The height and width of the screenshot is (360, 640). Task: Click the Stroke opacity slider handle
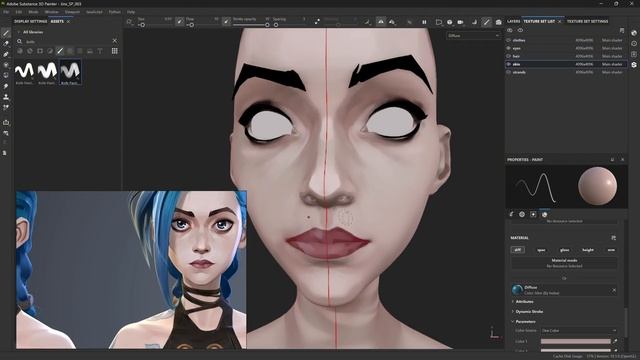click(267, 25)
